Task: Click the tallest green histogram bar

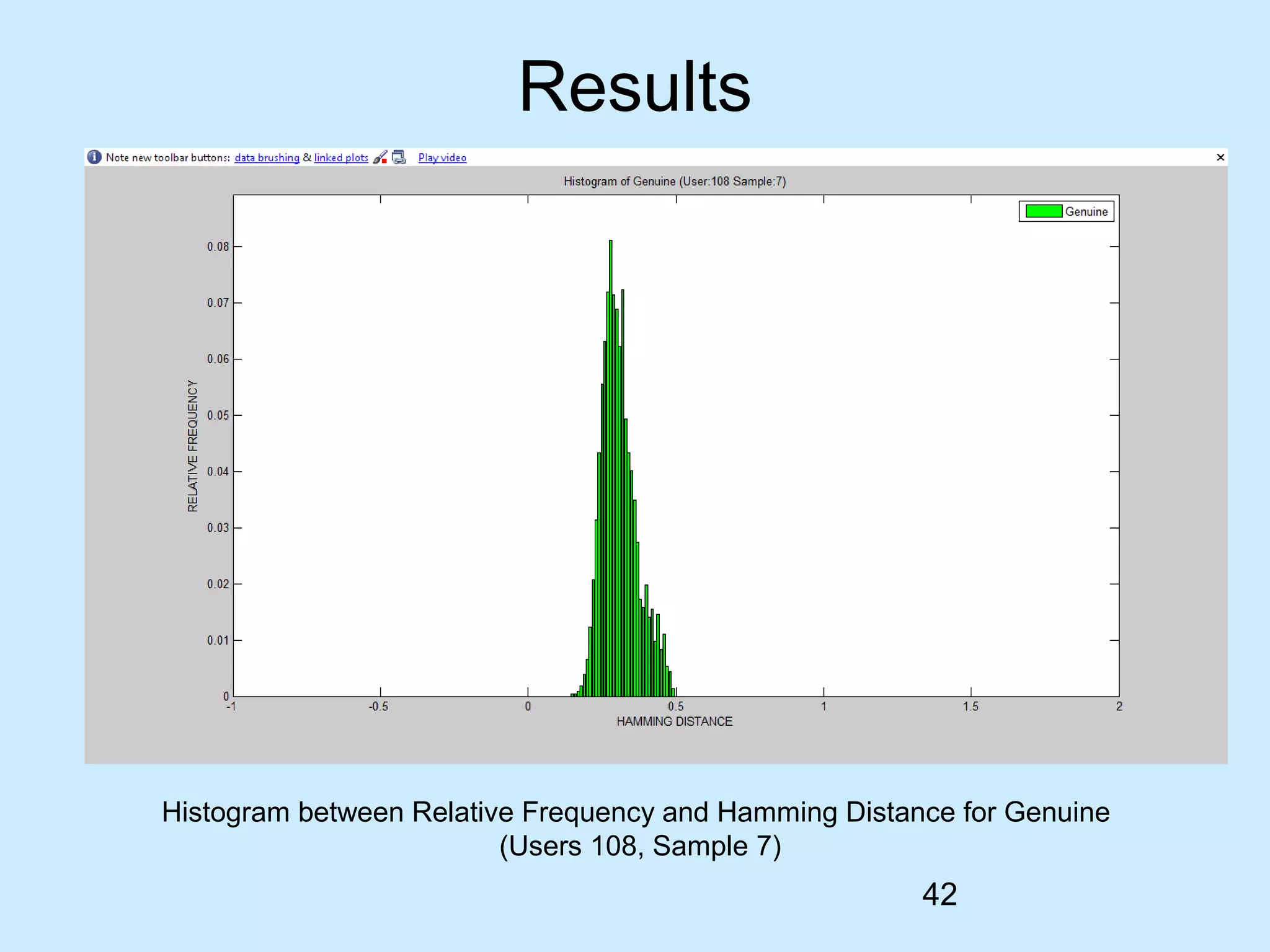Action: tap(611, 468)
